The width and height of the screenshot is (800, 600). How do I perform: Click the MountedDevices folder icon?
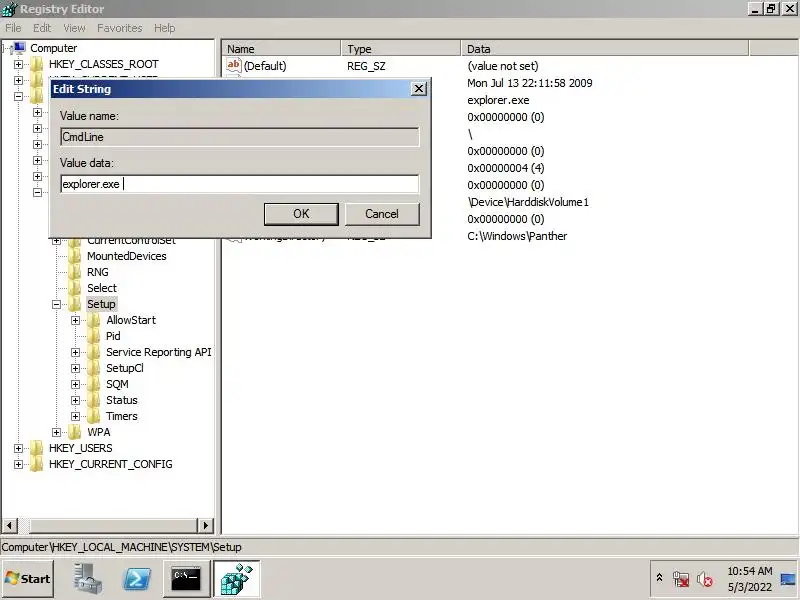[x=75, y=256]
